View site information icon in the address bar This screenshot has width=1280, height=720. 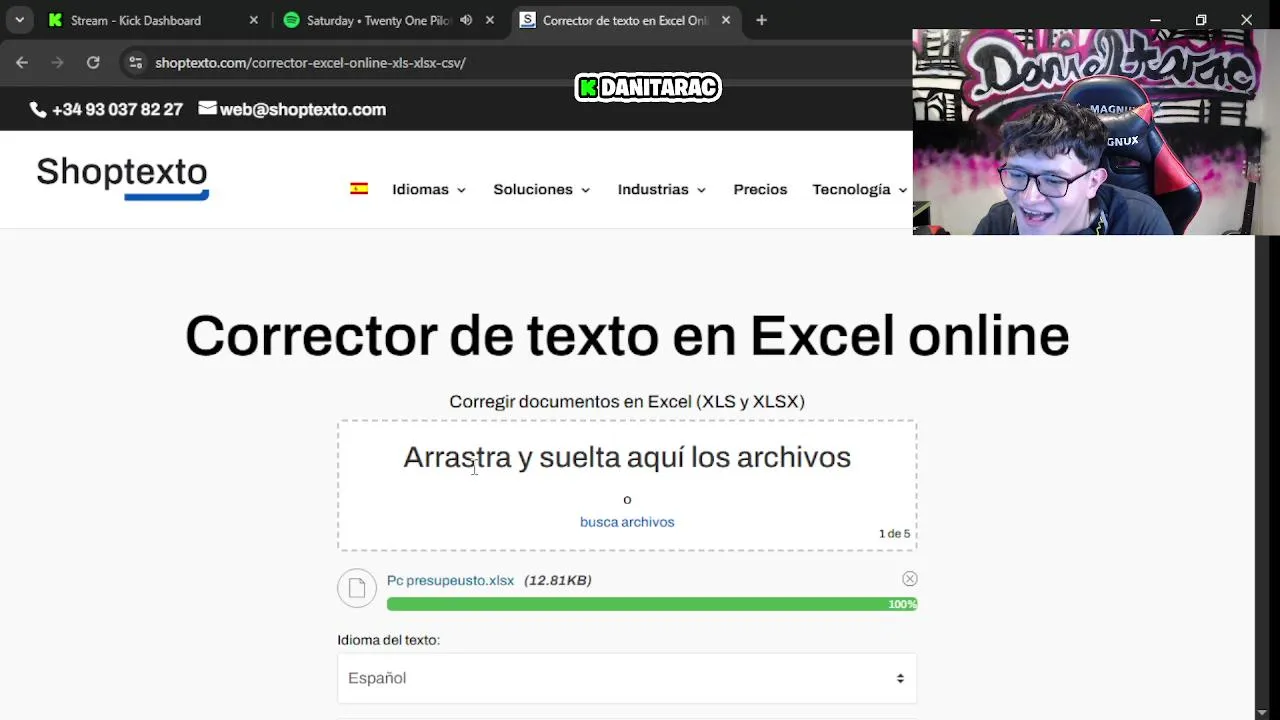(x=136, y=62)
